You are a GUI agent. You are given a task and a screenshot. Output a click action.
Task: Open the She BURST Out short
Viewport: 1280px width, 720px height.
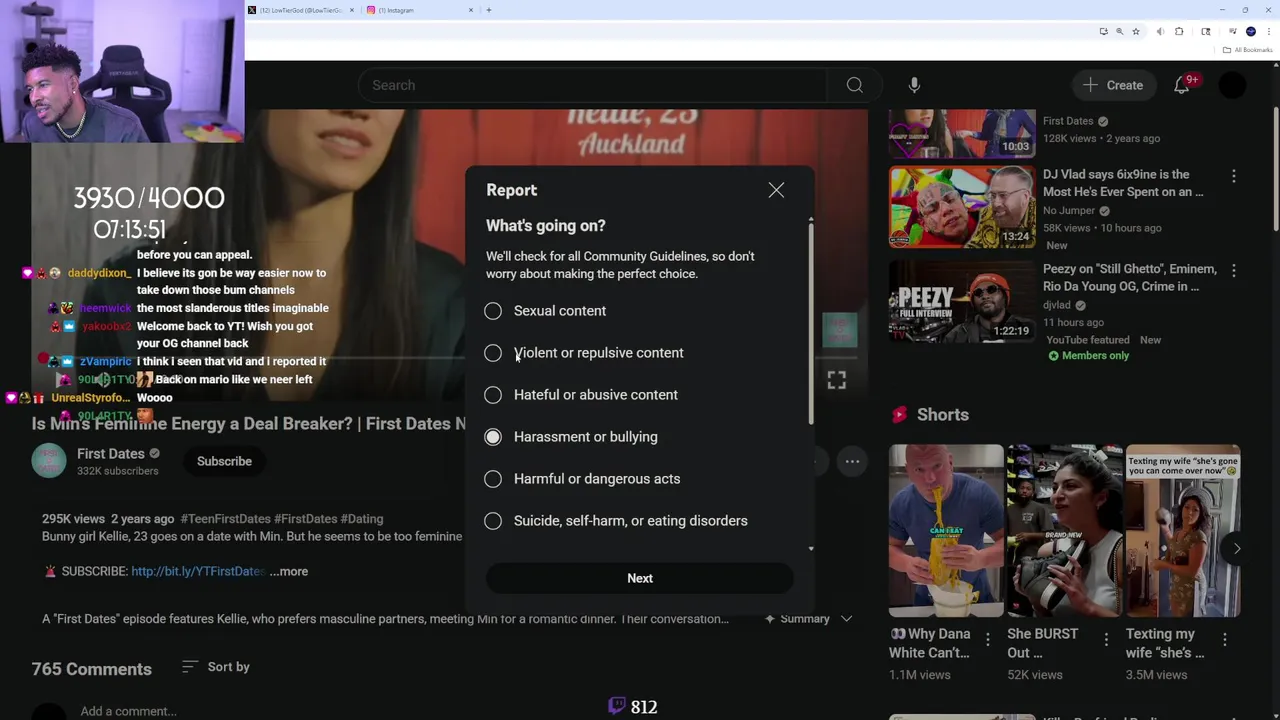1065,531
